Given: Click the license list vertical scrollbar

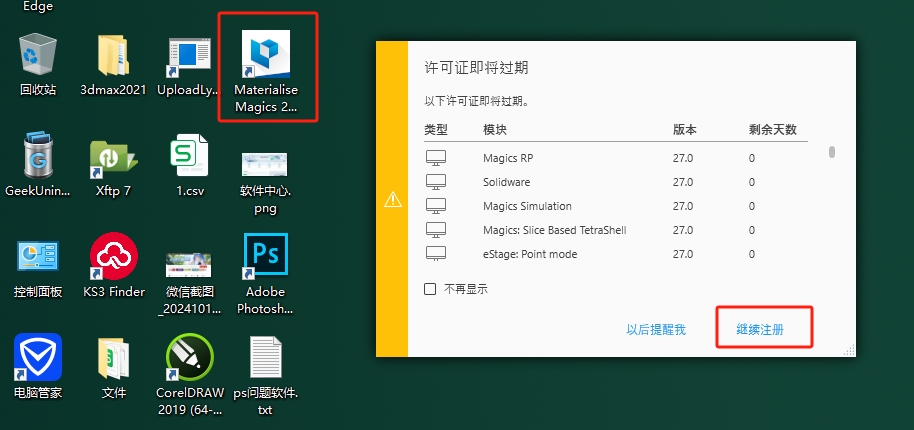Looking at the screenshot, I should [x=832, y=152].
